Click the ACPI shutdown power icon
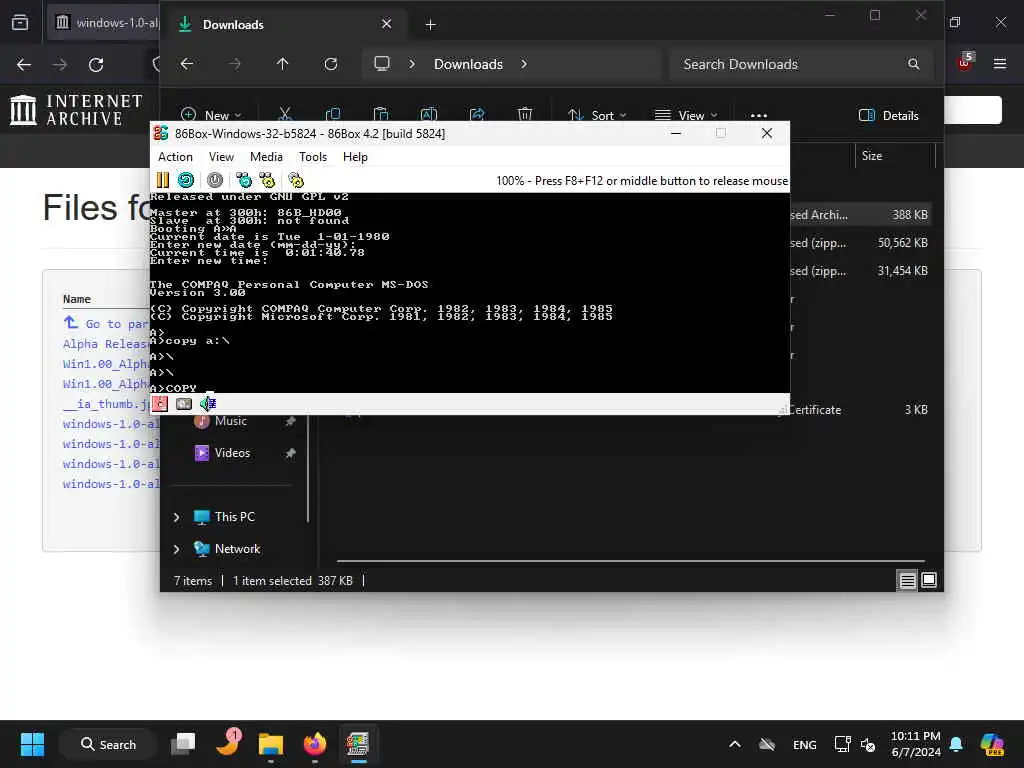1024x768 pixels. tap(215, 180)
